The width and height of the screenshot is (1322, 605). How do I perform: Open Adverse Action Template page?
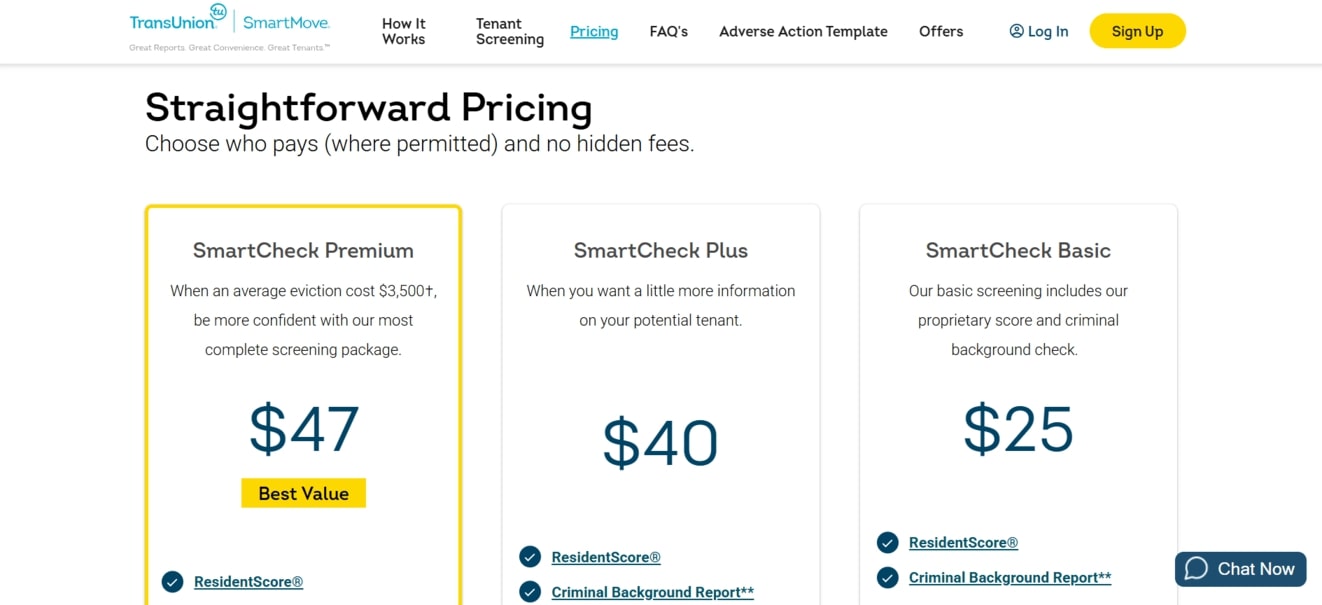[803, 31]
